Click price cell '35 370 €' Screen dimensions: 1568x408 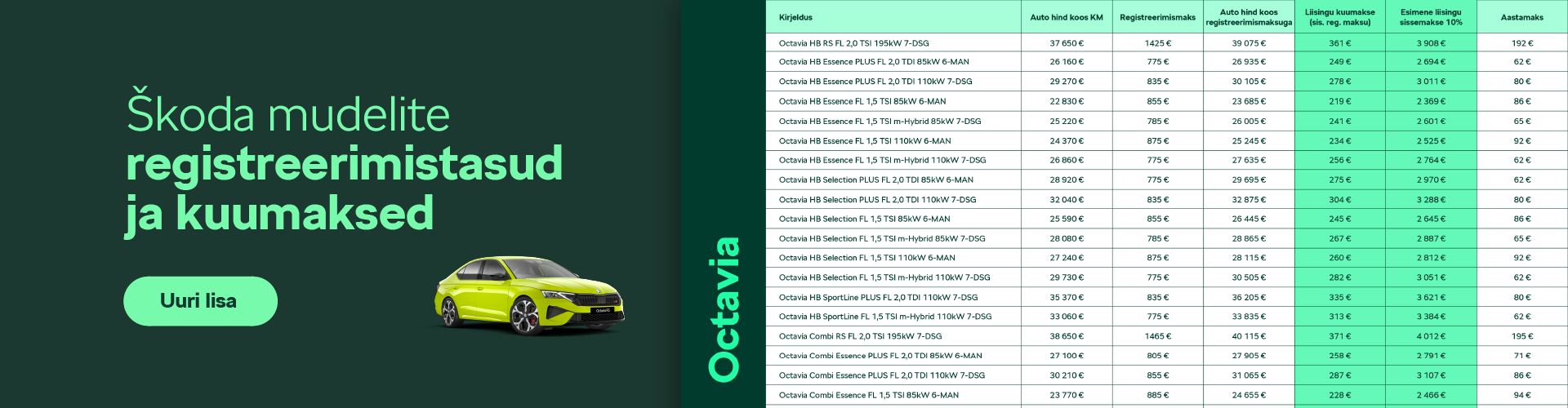coord(1067,297)
